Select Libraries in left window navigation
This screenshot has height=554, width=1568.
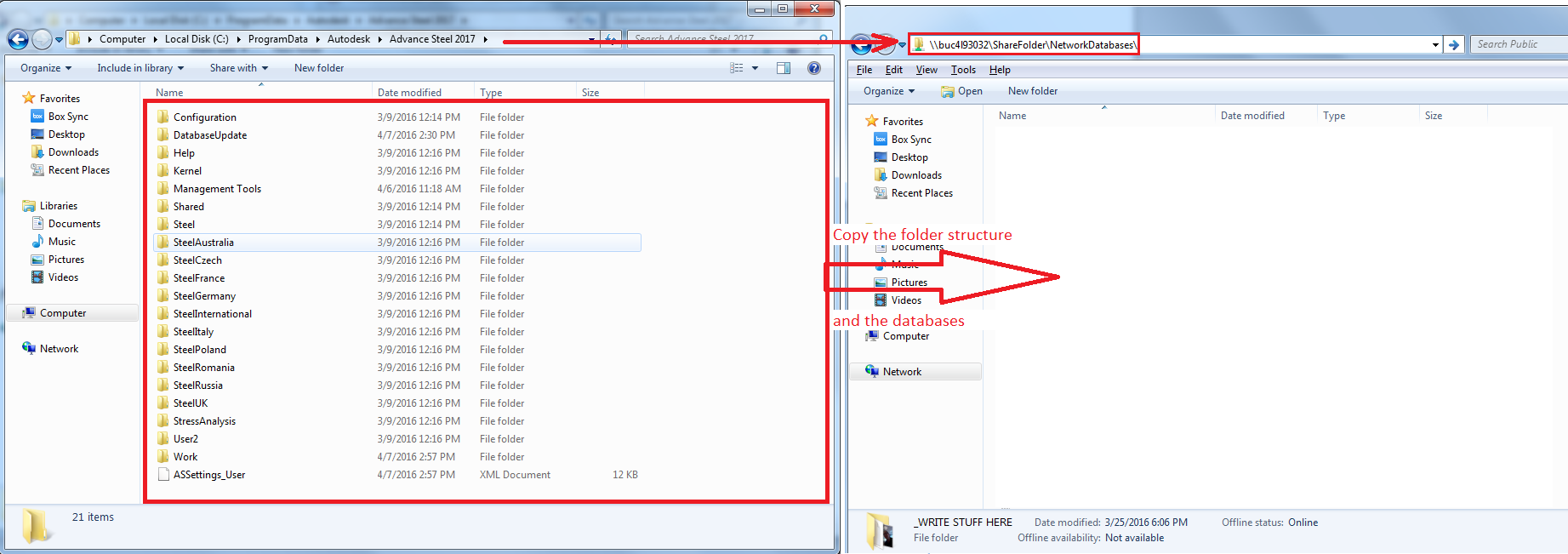pos(59,206)
